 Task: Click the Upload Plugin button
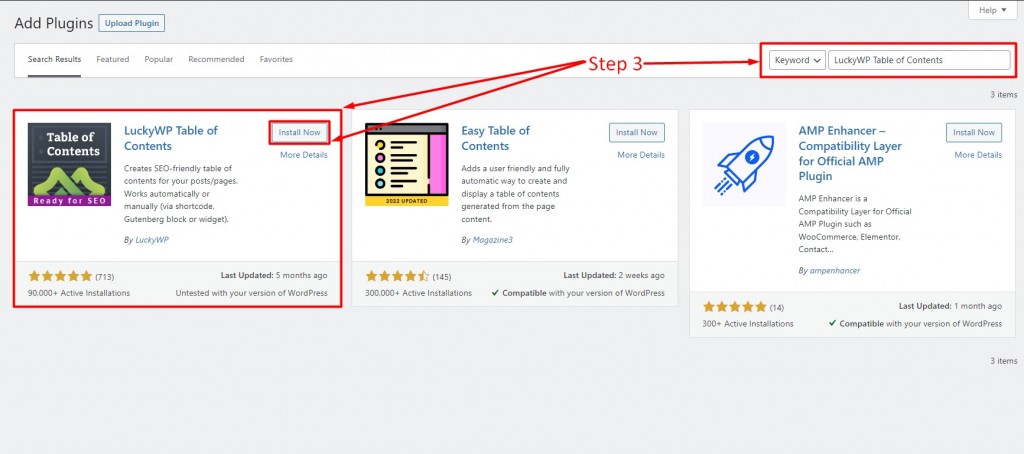(x=132, y=24)
